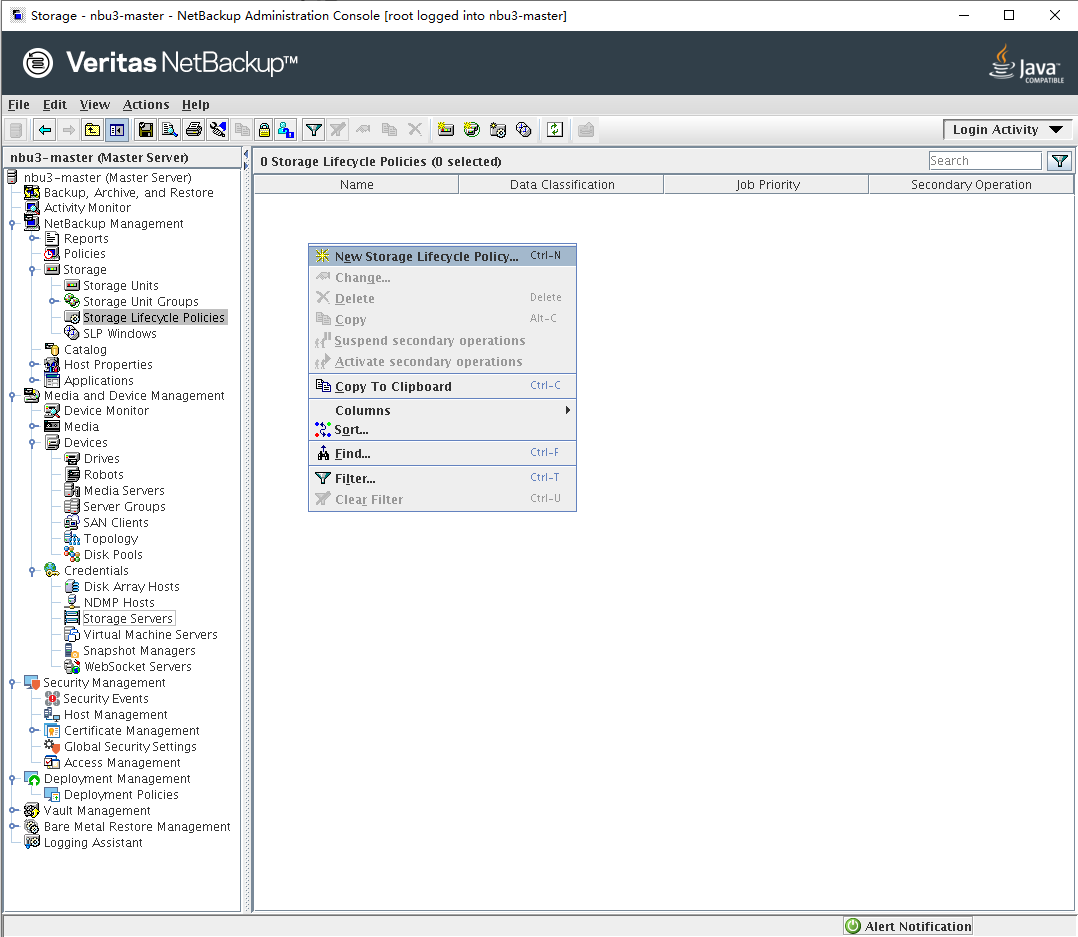Viewport: 1078px width, 937px height.
Task: Sort by the Data Classification column header
Action: point(561,185)
